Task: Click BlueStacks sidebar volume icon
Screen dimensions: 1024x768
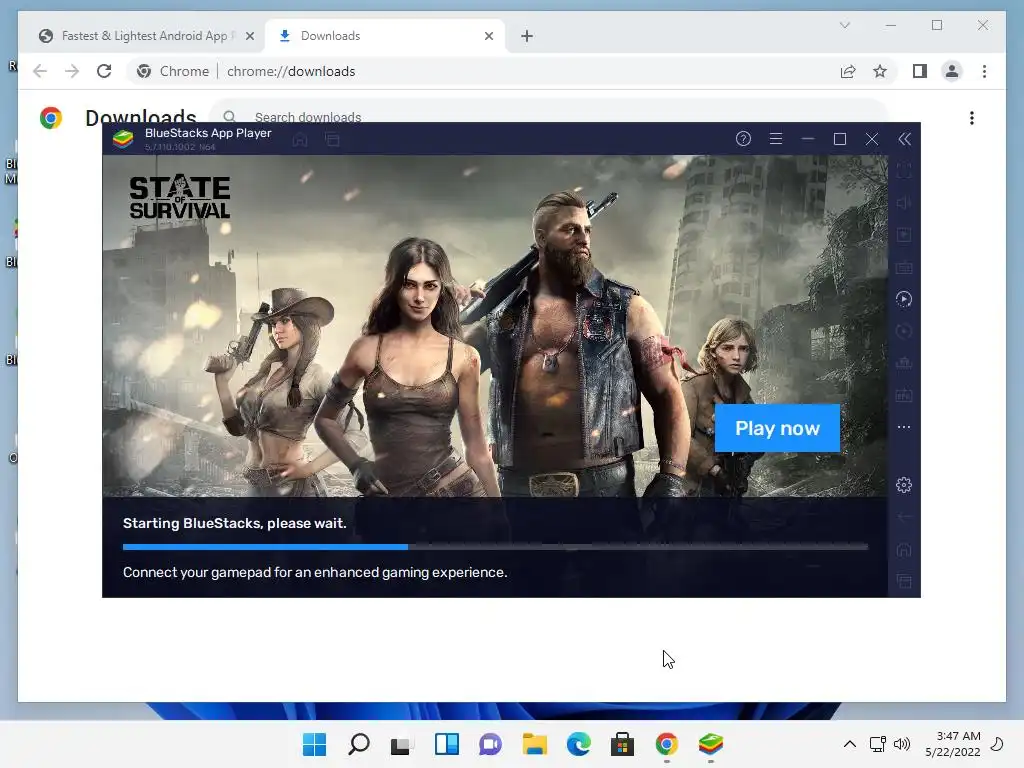Action: [x=904, y=203]
